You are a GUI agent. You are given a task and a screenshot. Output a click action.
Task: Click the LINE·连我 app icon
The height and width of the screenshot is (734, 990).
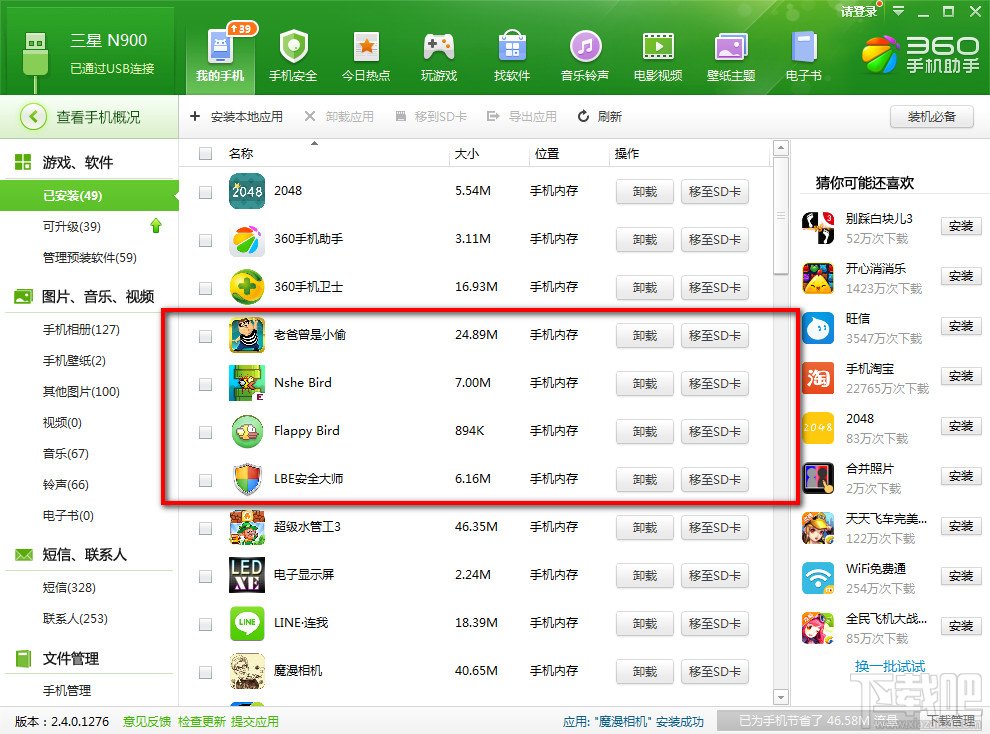click(247, 624)
